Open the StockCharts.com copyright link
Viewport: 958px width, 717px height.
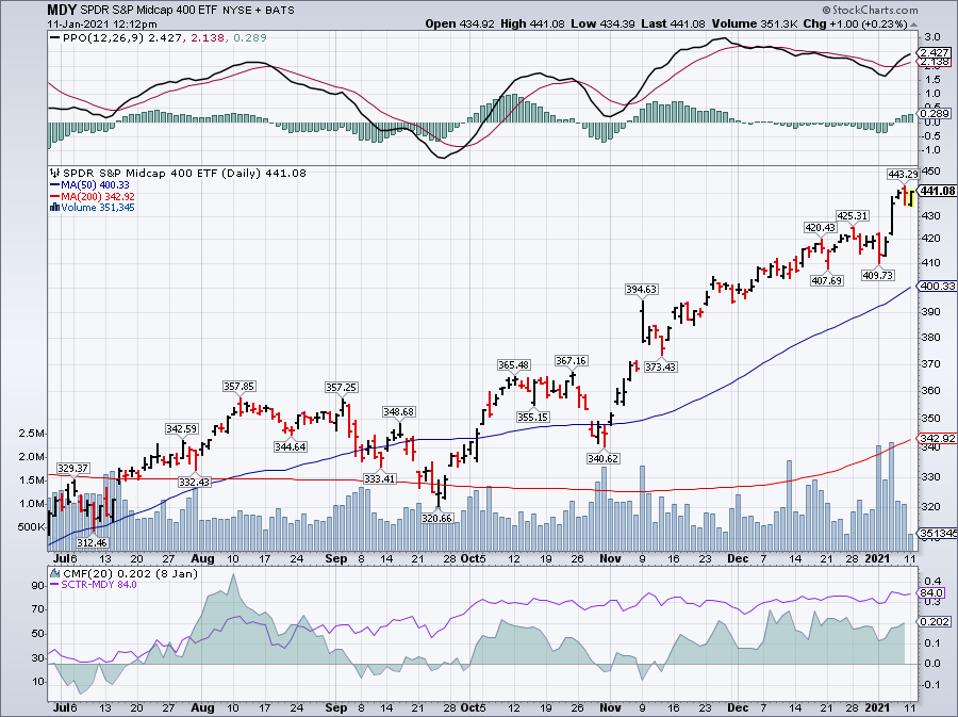pos(870,10)
